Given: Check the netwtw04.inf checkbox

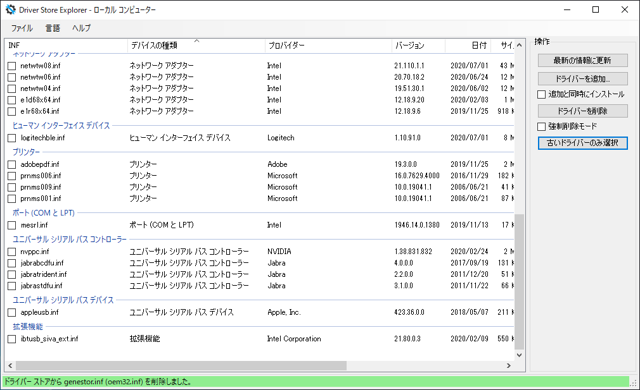Looking at the screenshot, I should pyautogui.click(x=12, y=89).
